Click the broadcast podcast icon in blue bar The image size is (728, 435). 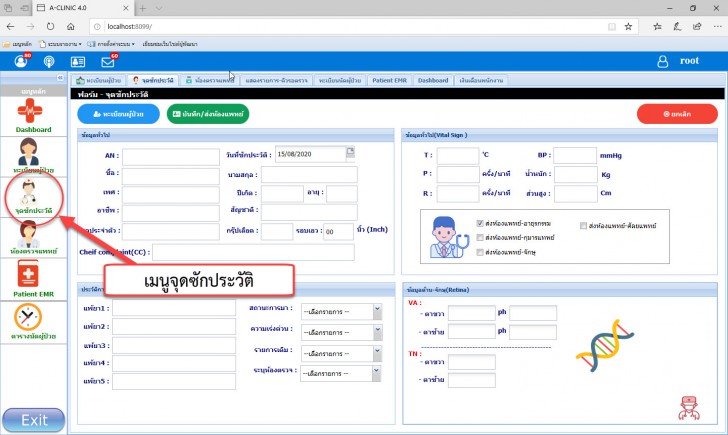coord(49,61)
